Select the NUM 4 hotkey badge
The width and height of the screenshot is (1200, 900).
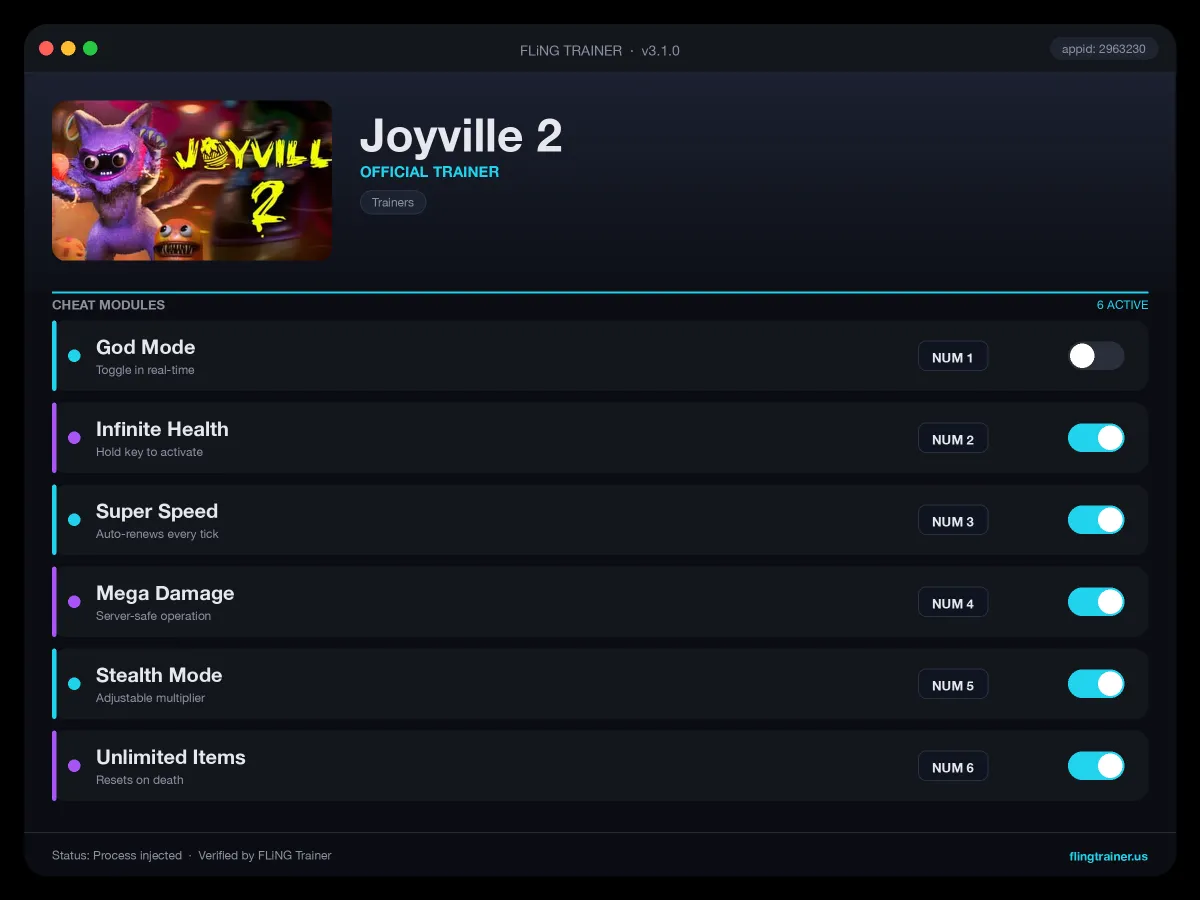pos(953,603)
